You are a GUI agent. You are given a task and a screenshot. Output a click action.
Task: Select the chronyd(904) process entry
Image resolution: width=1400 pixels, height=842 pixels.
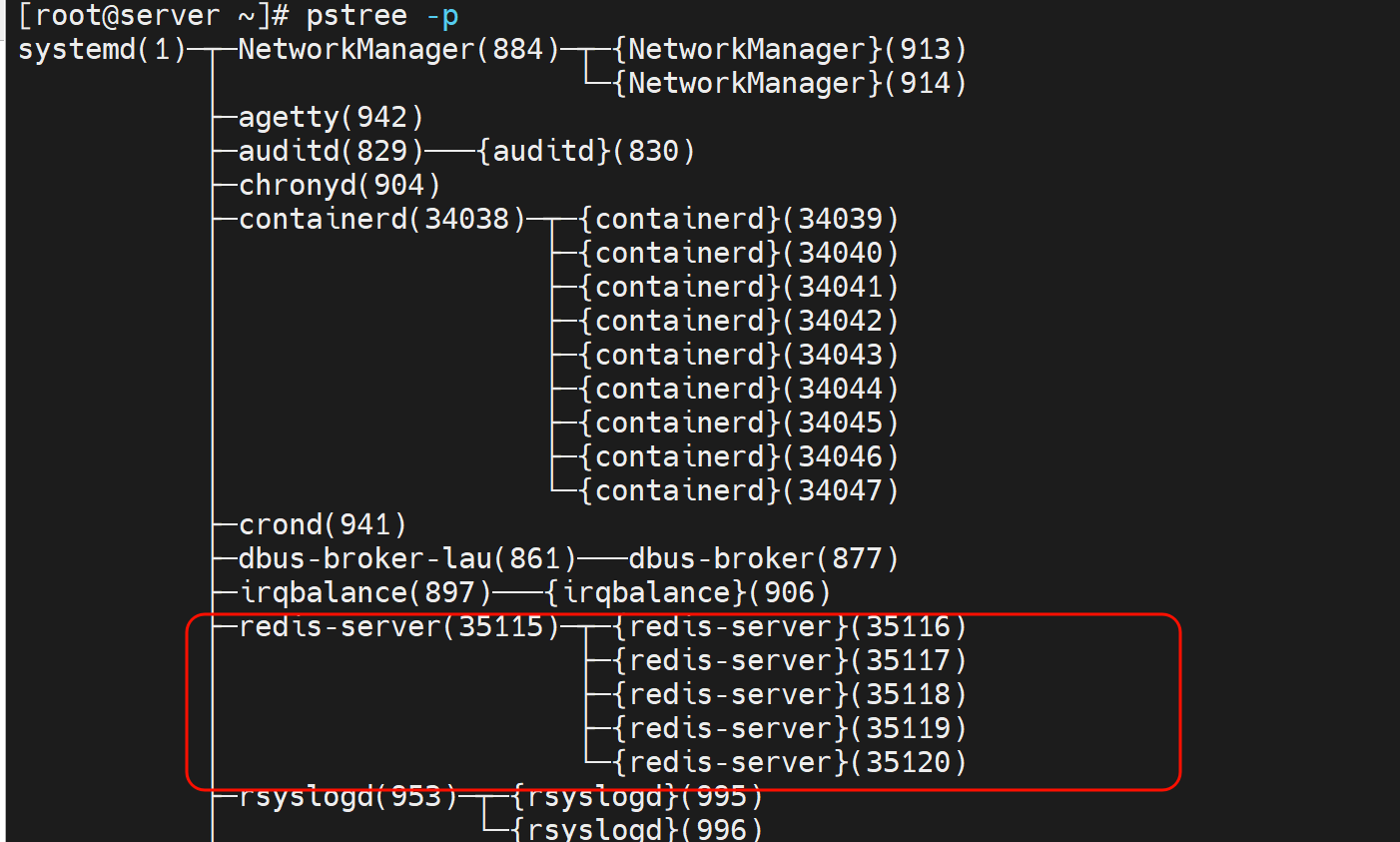[x=340, y=186]
